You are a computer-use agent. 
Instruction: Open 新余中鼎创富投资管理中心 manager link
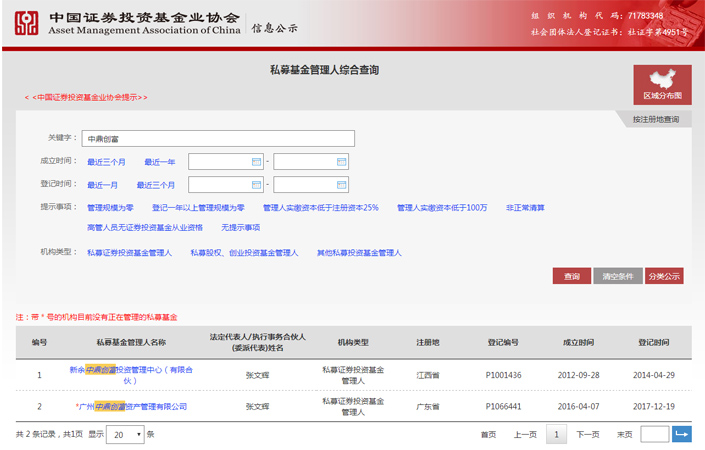click(x=131, y=375)
